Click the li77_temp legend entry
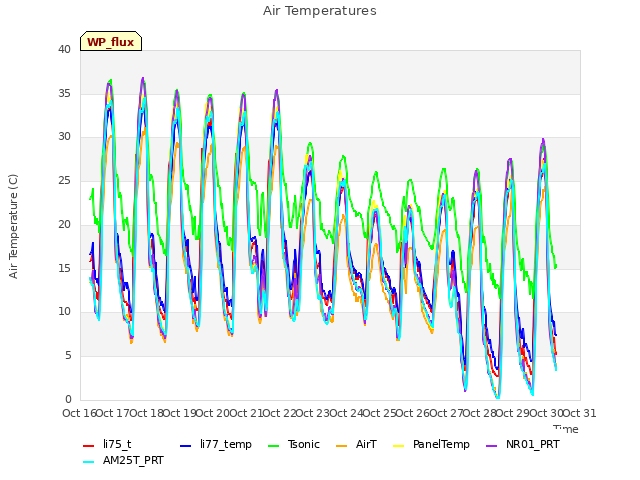Screen dimensions: 640x480 click(x=216, y=444)
